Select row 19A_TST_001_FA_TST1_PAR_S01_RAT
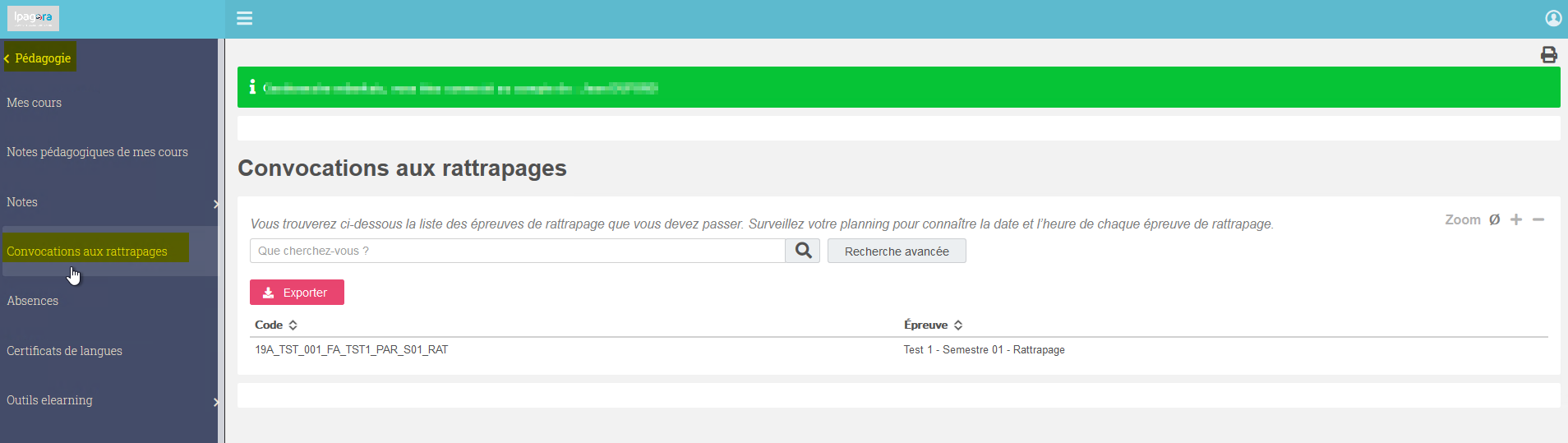This screenshot has height=443, width=1568. (x=899, y=350)
